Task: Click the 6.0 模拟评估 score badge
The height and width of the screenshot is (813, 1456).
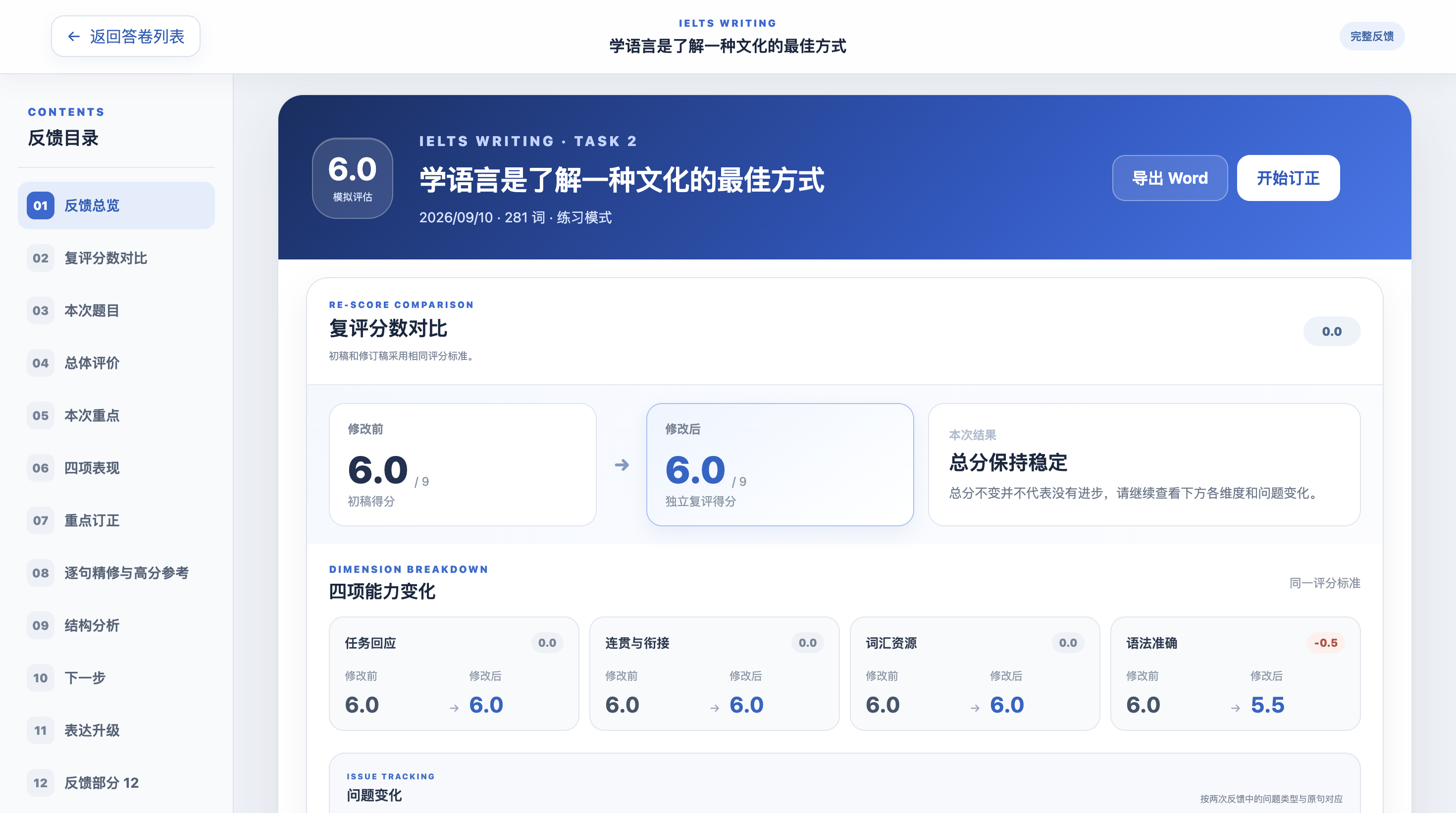Action: click(353, 178)
